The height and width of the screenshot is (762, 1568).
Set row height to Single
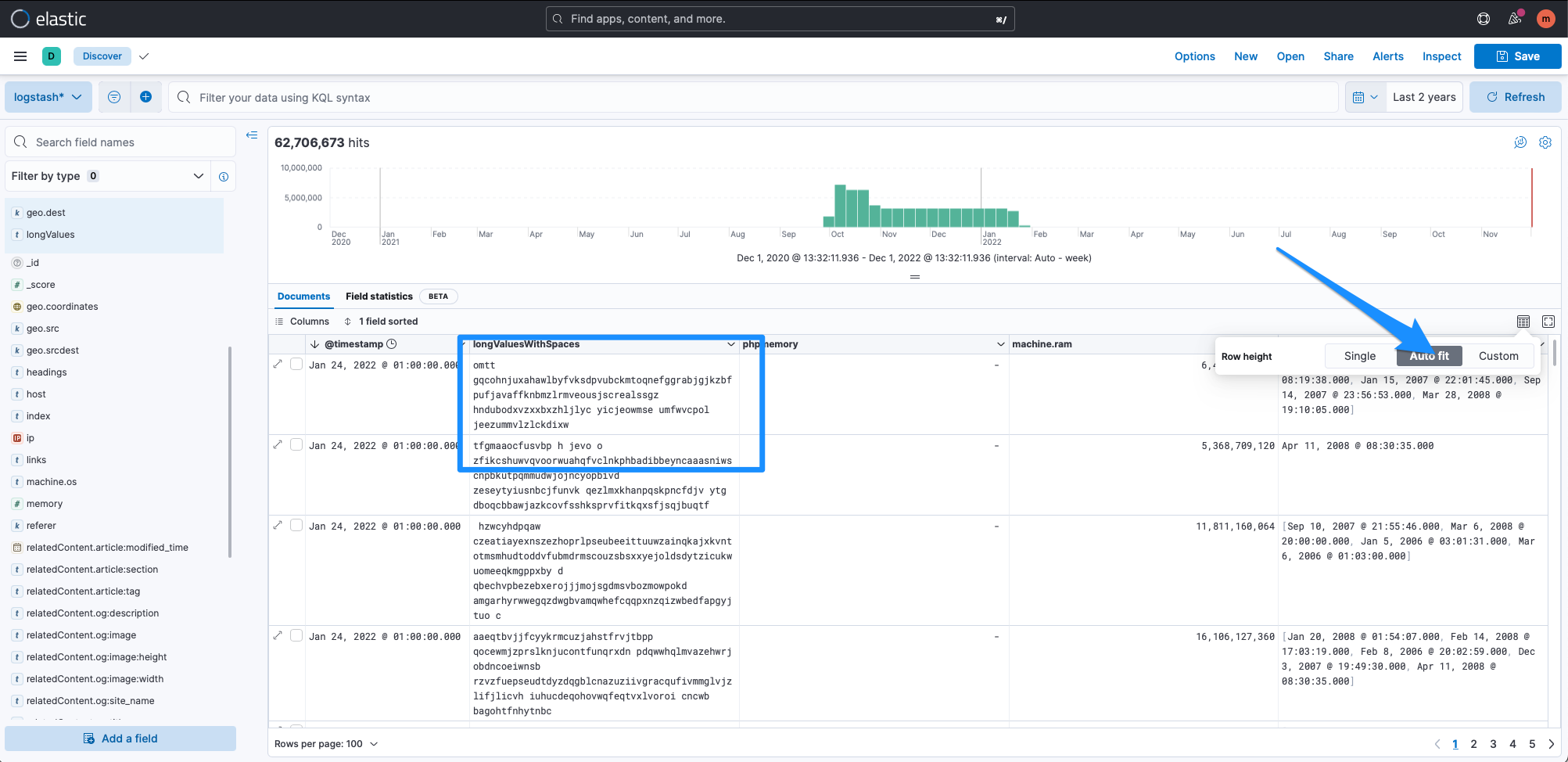(x=1360, y=356)
